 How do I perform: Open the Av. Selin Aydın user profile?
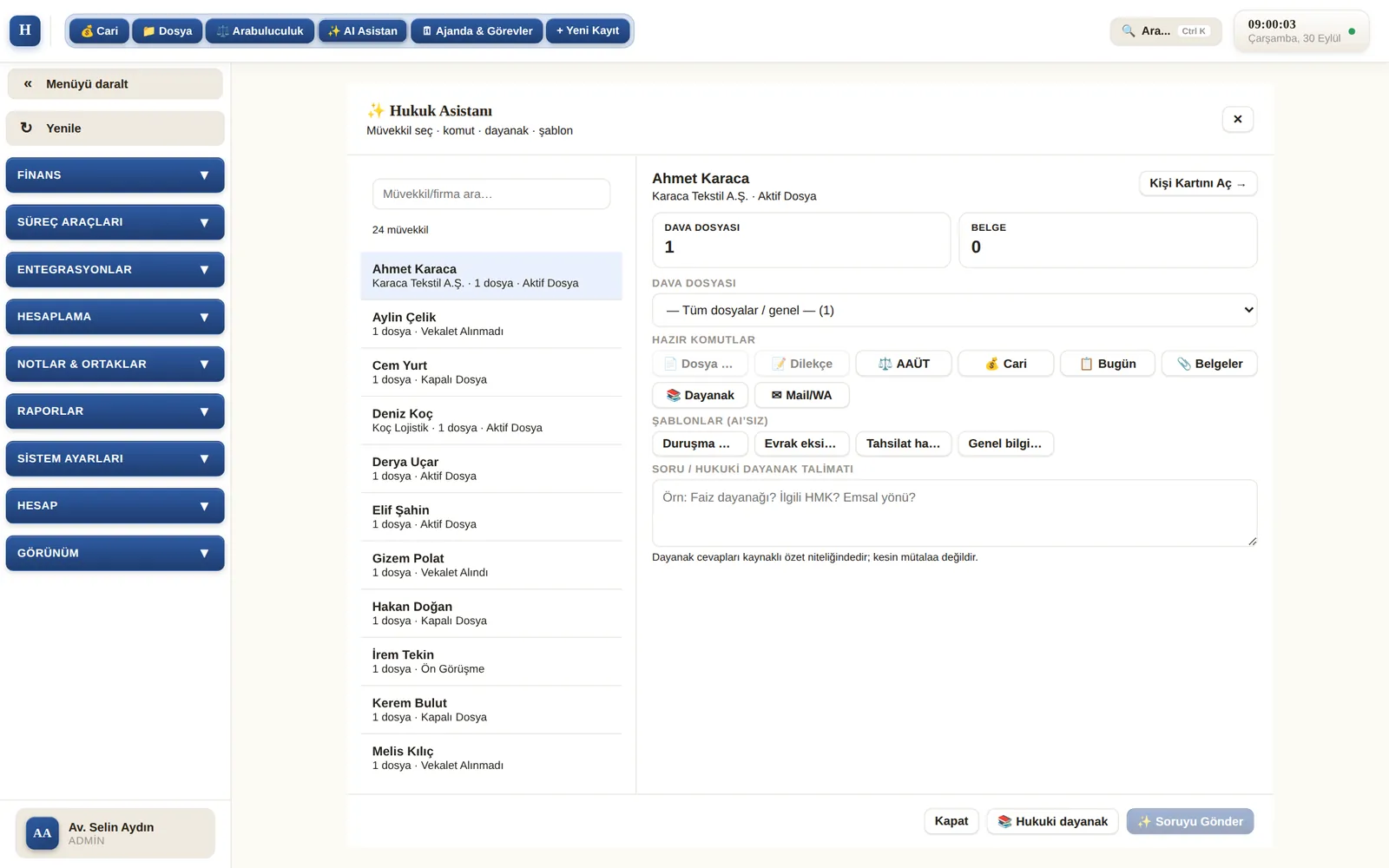pyautogui.click(x=115, y=833)
